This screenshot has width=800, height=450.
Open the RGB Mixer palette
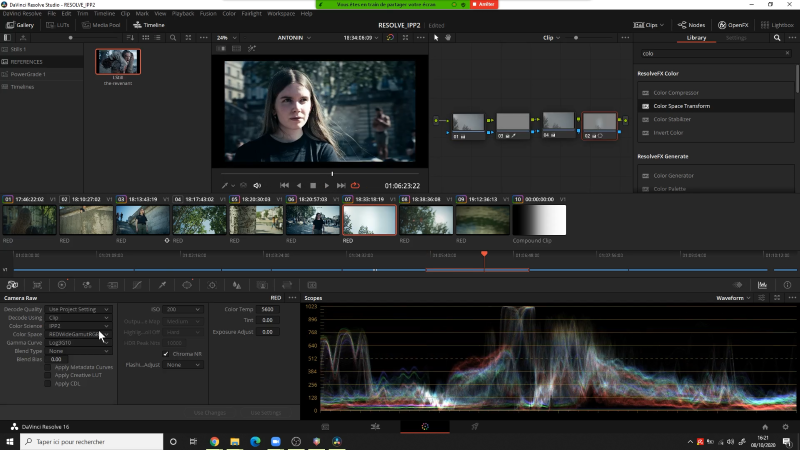(87, 285)
